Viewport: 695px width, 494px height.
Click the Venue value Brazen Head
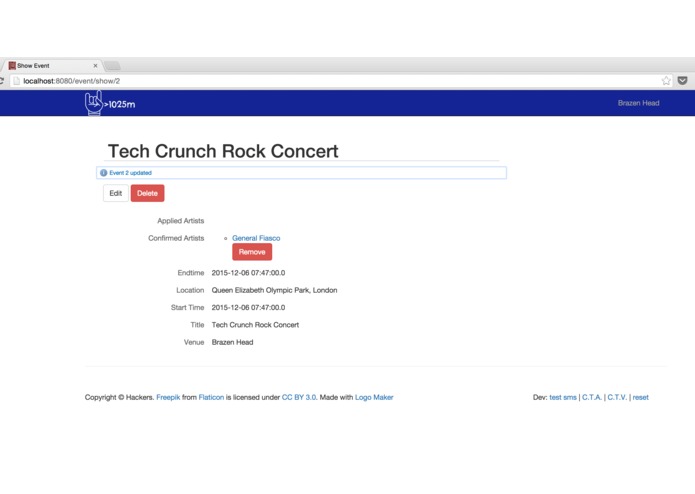232,342
